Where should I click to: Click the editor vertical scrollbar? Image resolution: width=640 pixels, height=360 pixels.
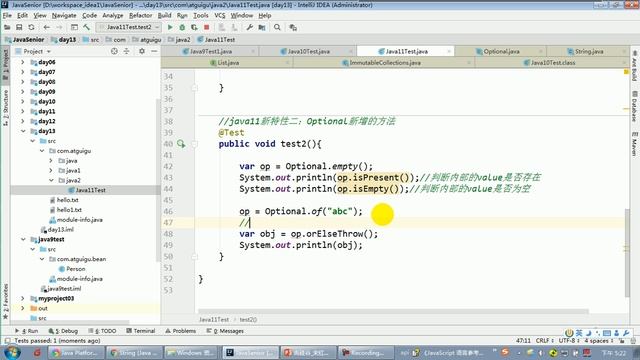coord(627,253)
